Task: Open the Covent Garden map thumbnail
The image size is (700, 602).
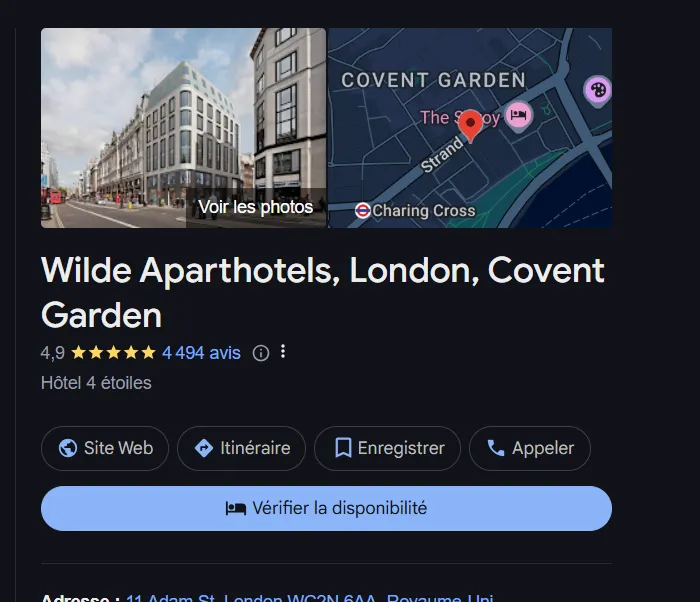Action: (x=470, y=128)
